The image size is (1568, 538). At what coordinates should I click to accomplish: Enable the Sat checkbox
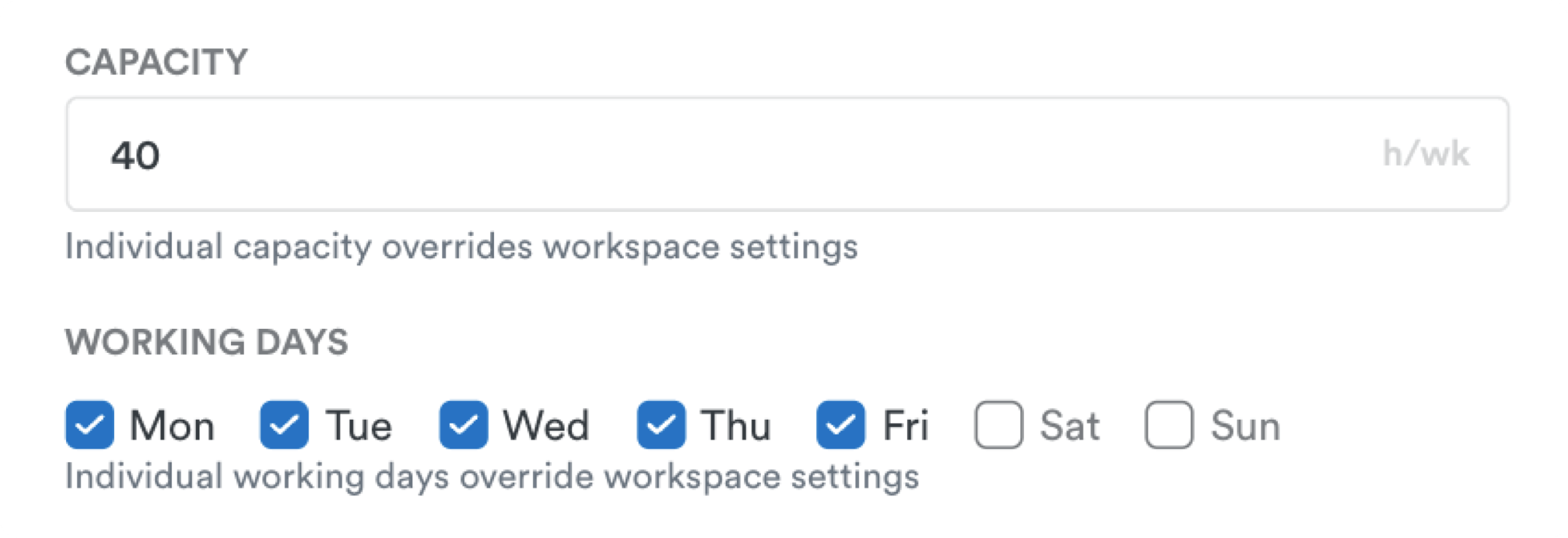pyautogui.click(x=998, y=425)
